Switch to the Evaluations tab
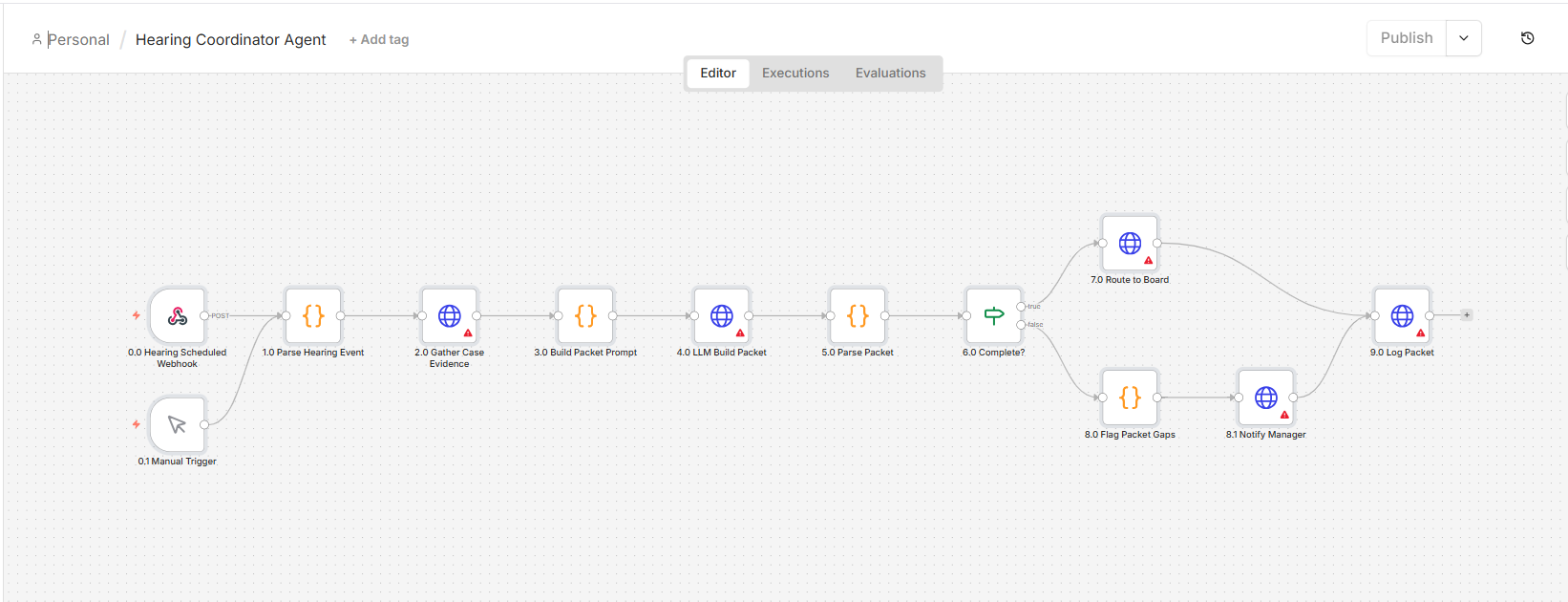1568x602 pixels. coord(891,73)
